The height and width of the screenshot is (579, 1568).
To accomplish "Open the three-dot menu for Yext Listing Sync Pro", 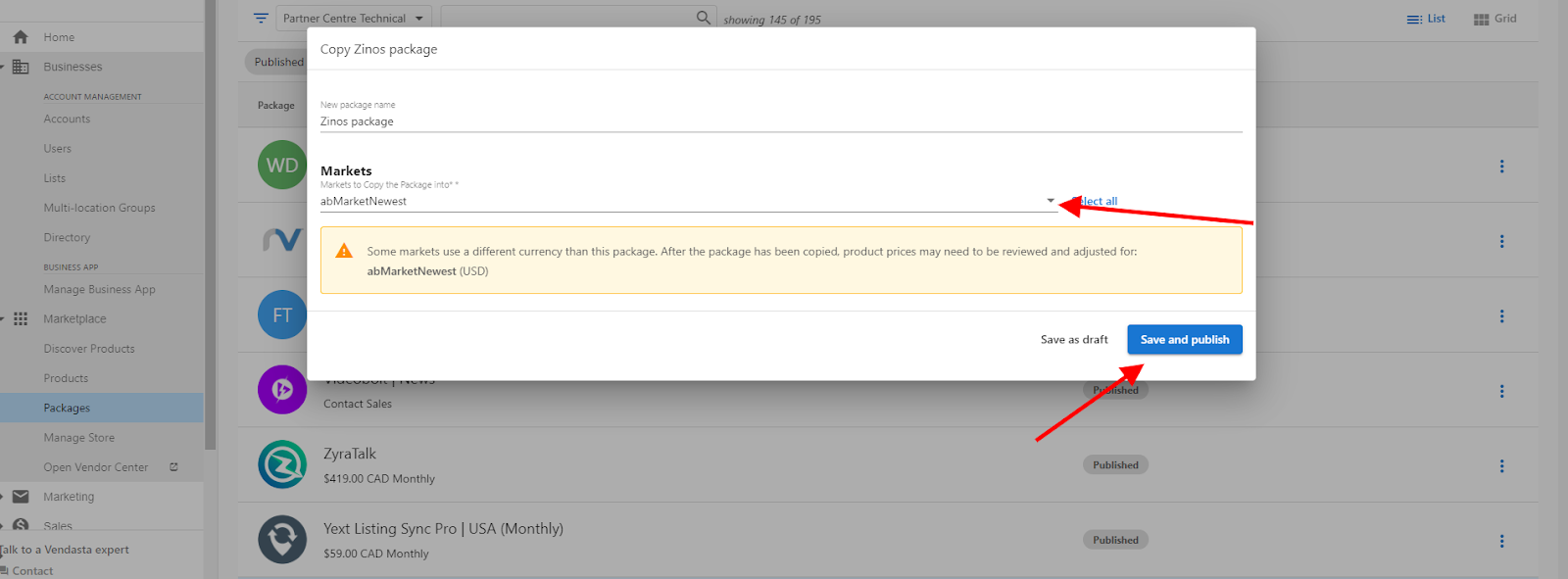I will pyautogui.click(x=1501, y=541).
